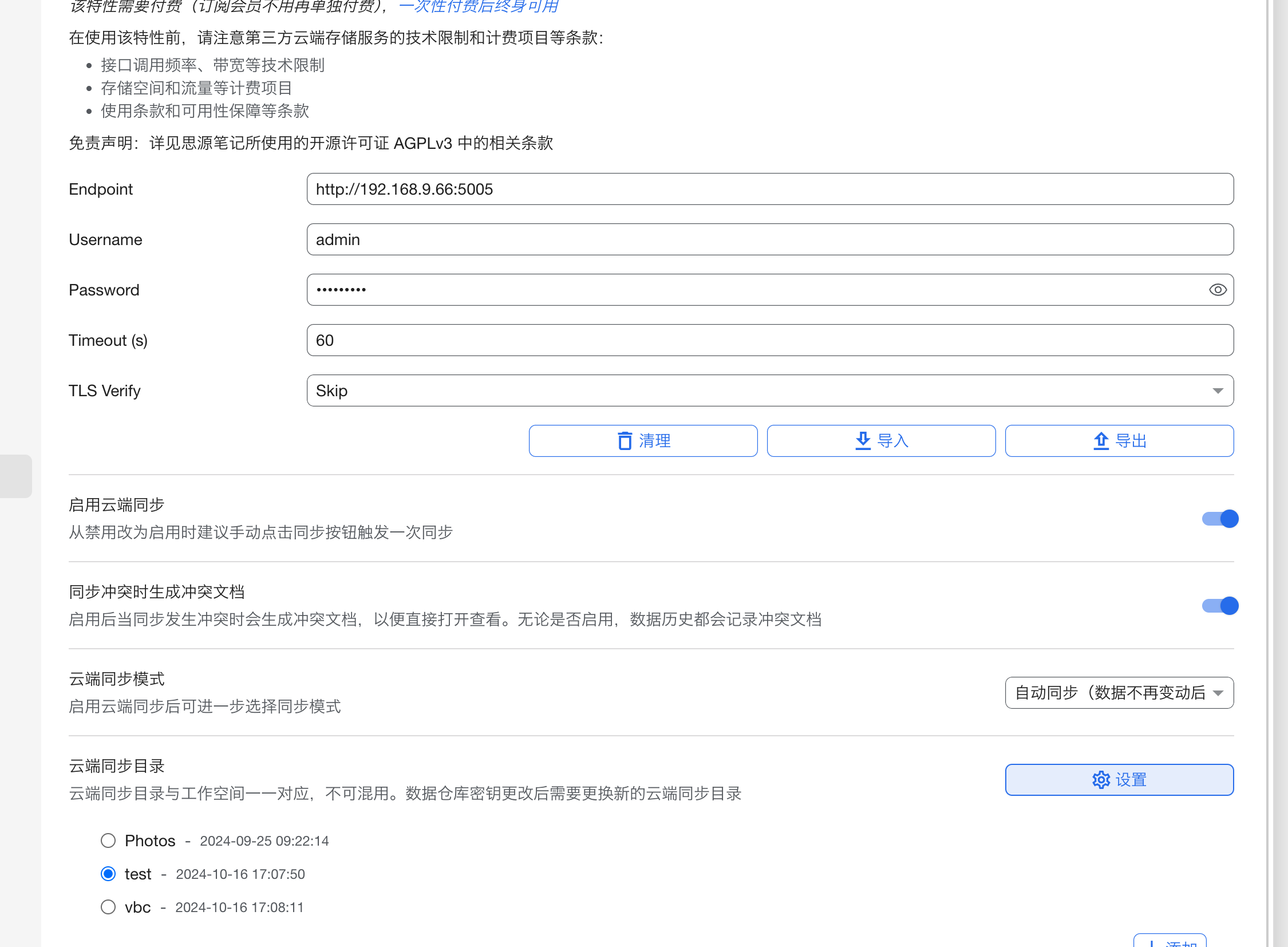This screenshot has width=1288, height=947.
Task: Click the TLS Verify dropdown arrow
Action: pyautogui.click(x=1218, y=391)
